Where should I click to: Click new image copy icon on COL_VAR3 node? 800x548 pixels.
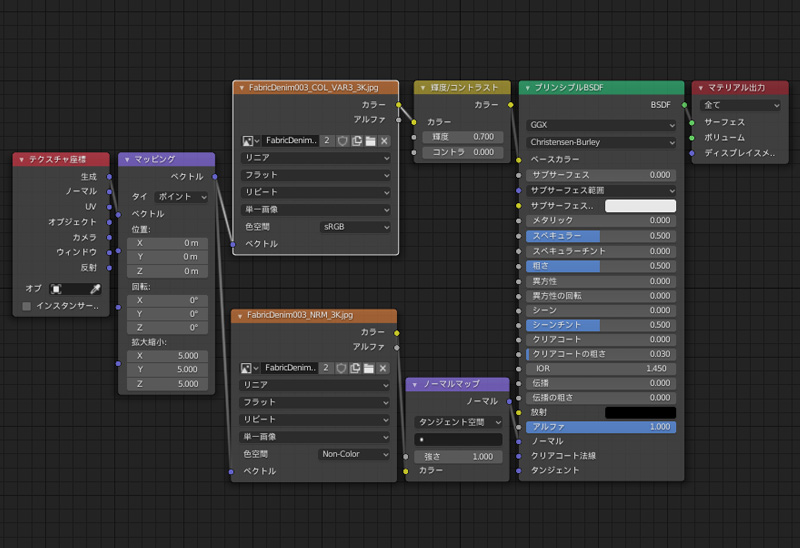pyautogui.click(x=356, y=141)
